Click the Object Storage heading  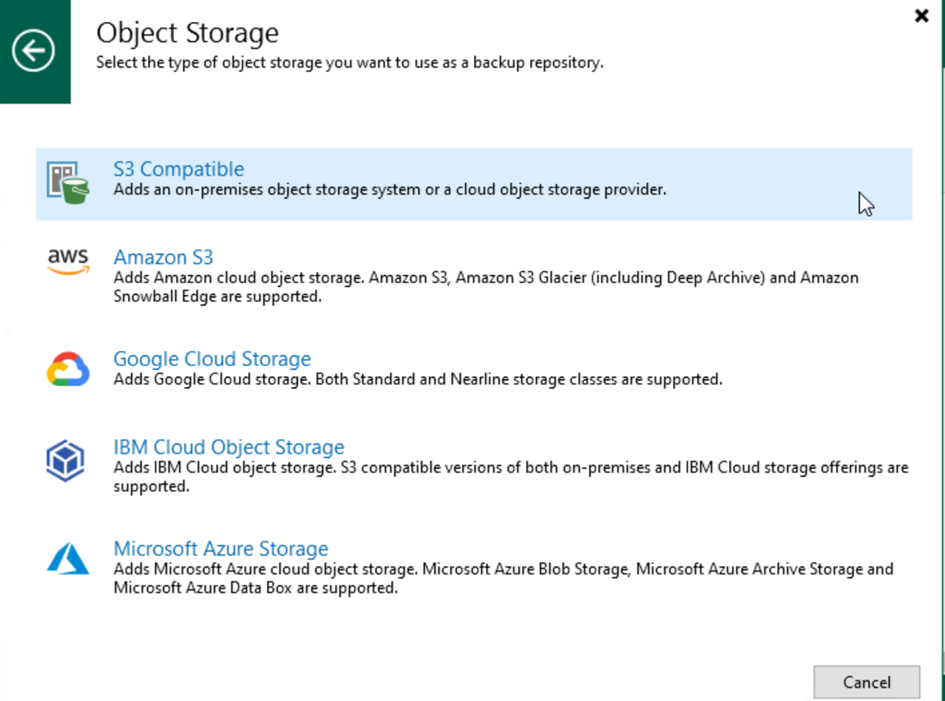(x=187, y=33)
